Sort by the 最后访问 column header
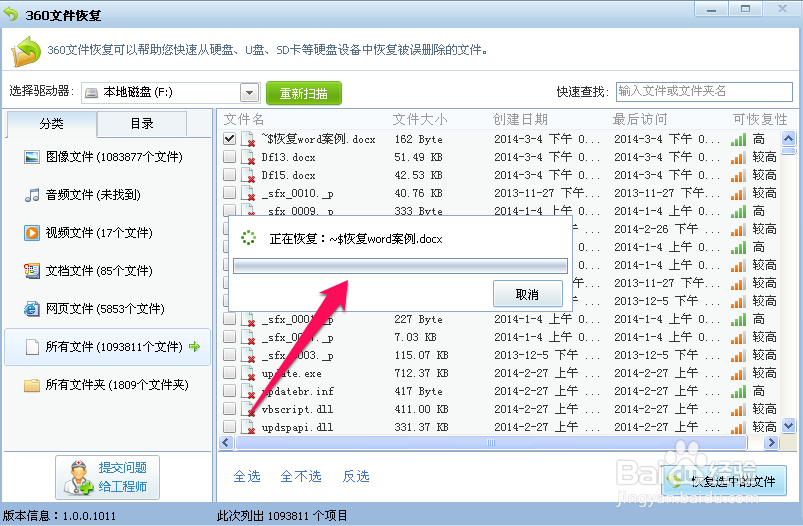The width and height of the screenshot is (803, 526). coord(640,119)
